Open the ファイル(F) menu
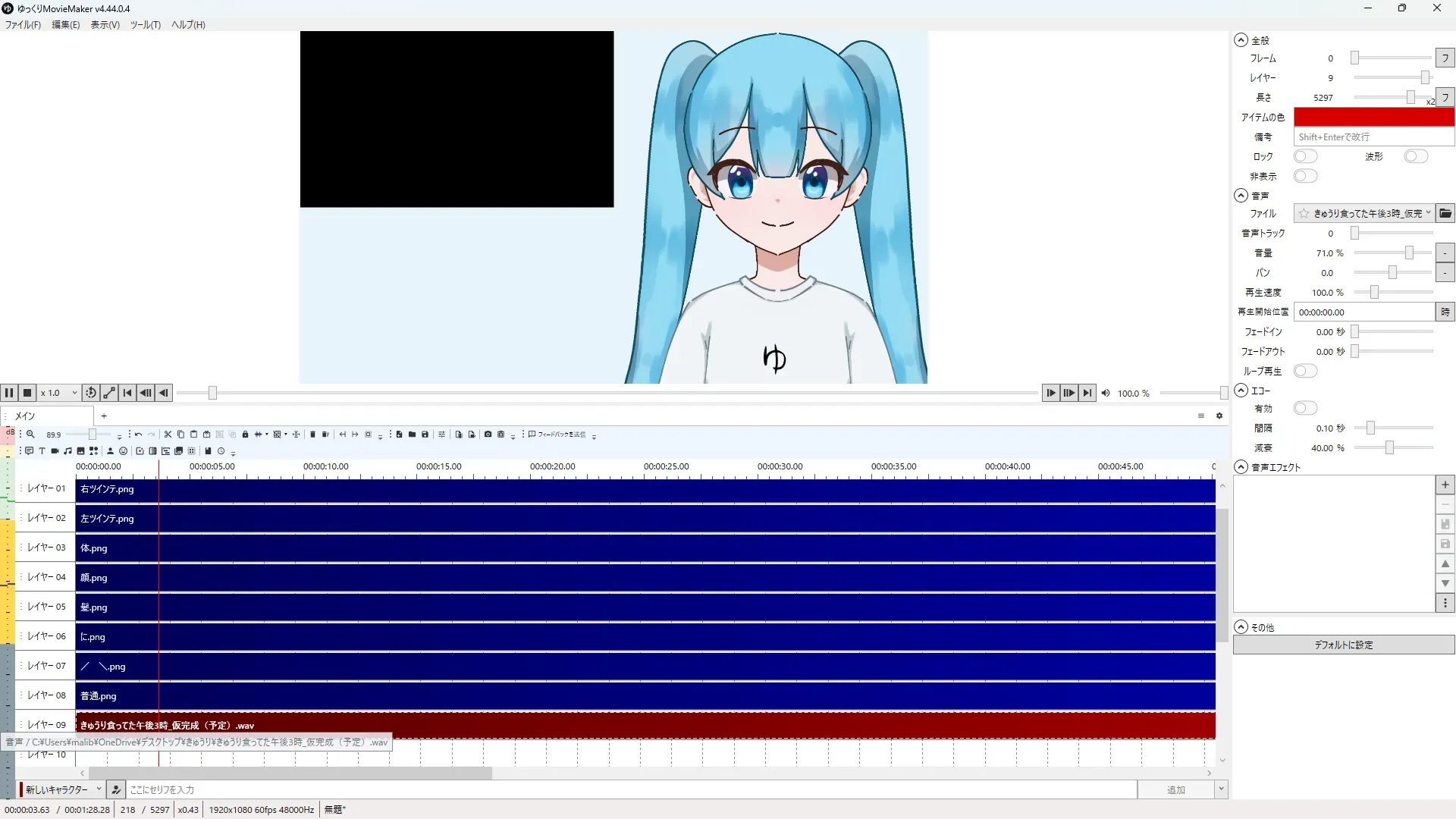Screen dimensions: 1456x819 click(23, 25)
